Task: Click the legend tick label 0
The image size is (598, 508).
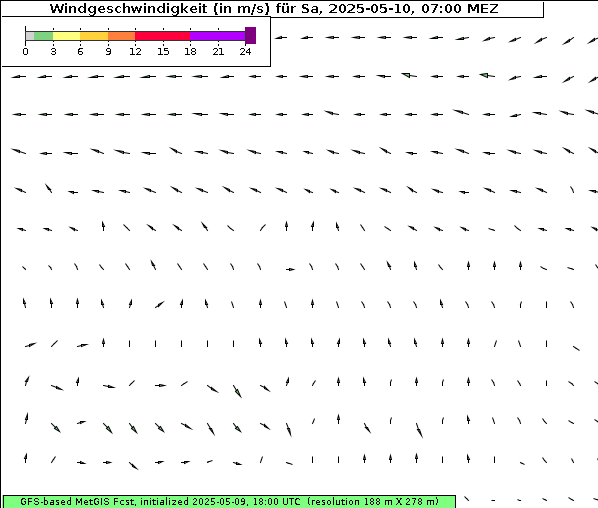Action: click(x=25, y=51)
